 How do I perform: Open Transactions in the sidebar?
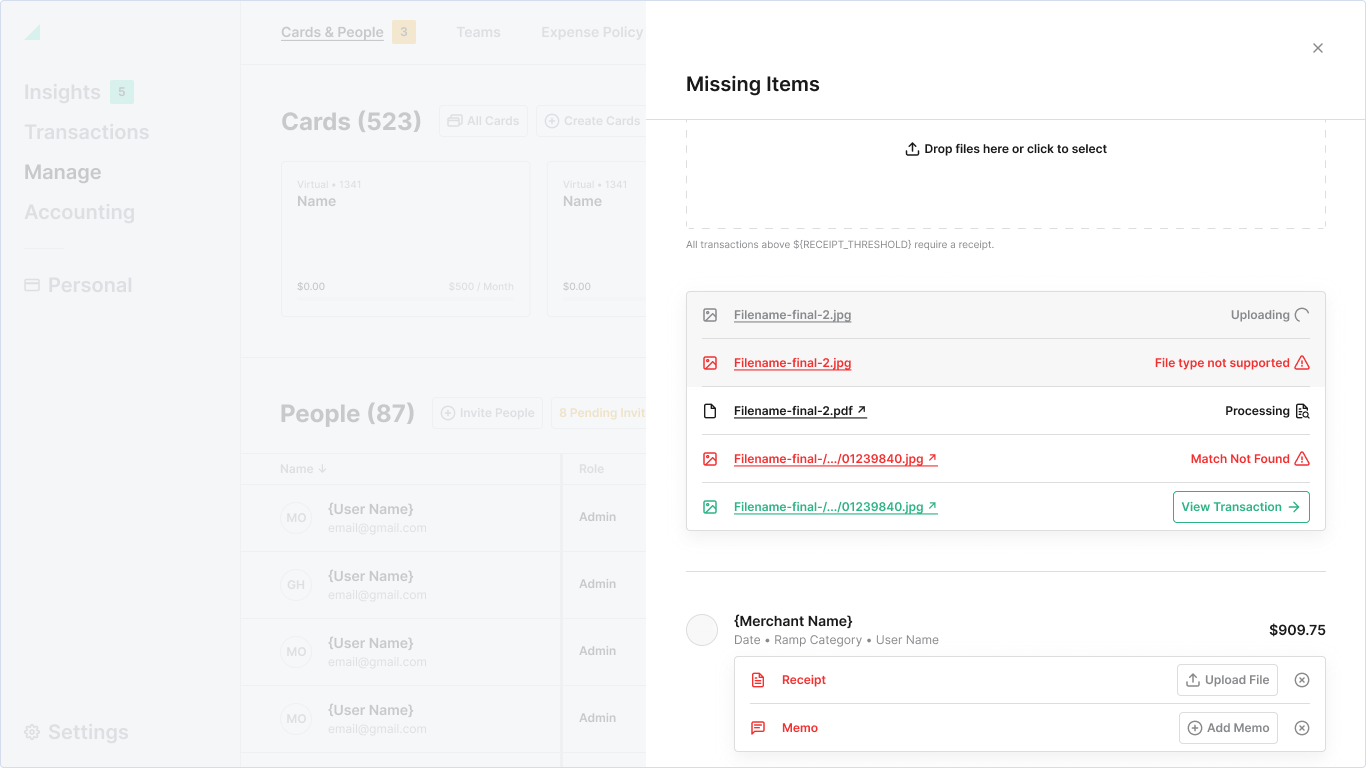[x=86, y=132]
